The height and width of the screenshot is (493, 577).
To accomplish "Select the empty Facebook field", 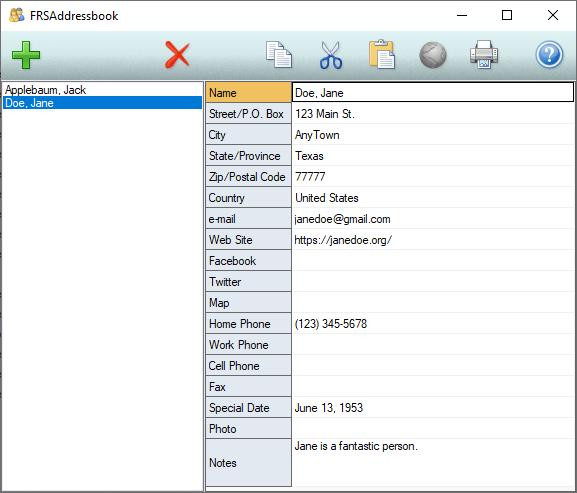I will [433, 261].
